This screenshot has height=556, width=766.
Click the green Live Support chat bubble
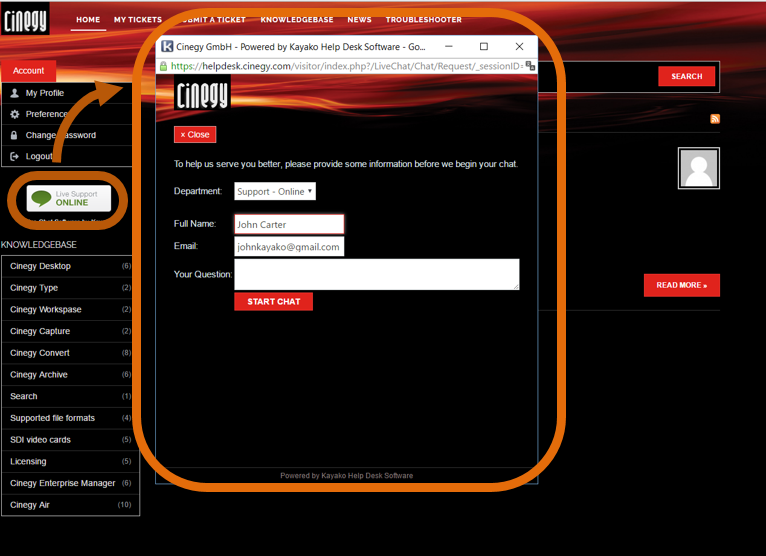[x=41, y=198]
